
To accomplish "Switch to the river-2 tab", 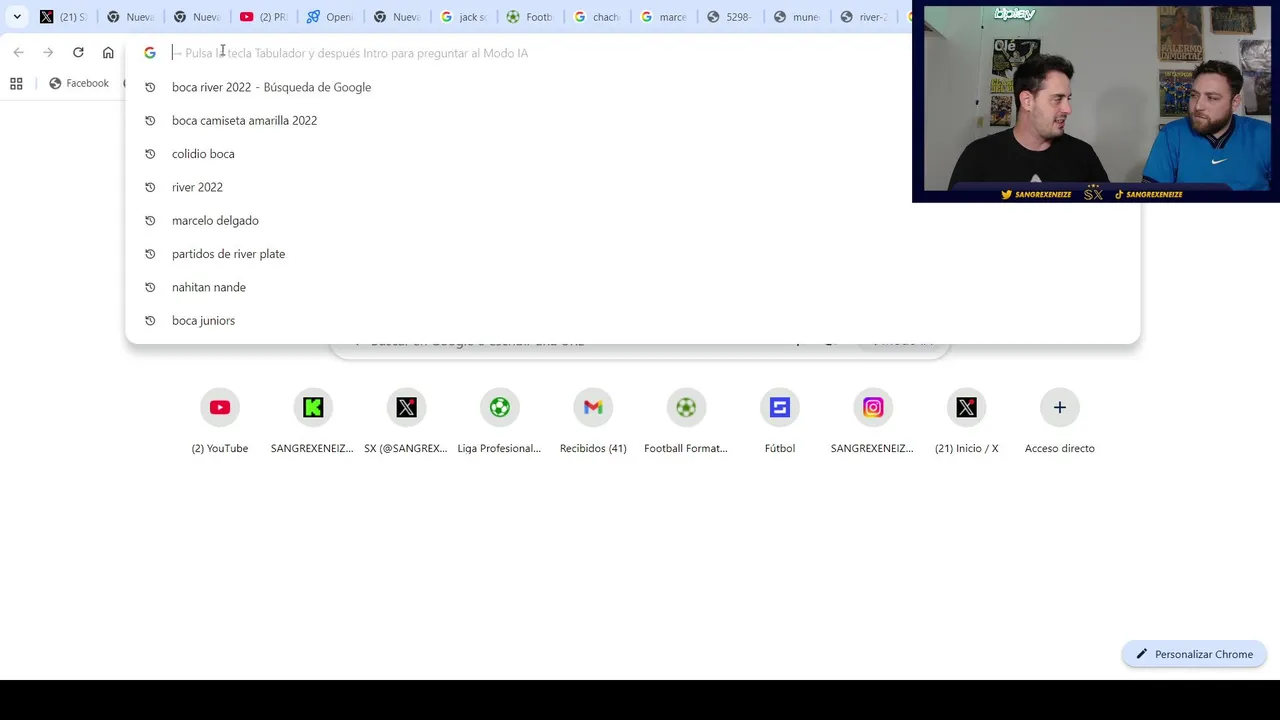I will (863, 17).
